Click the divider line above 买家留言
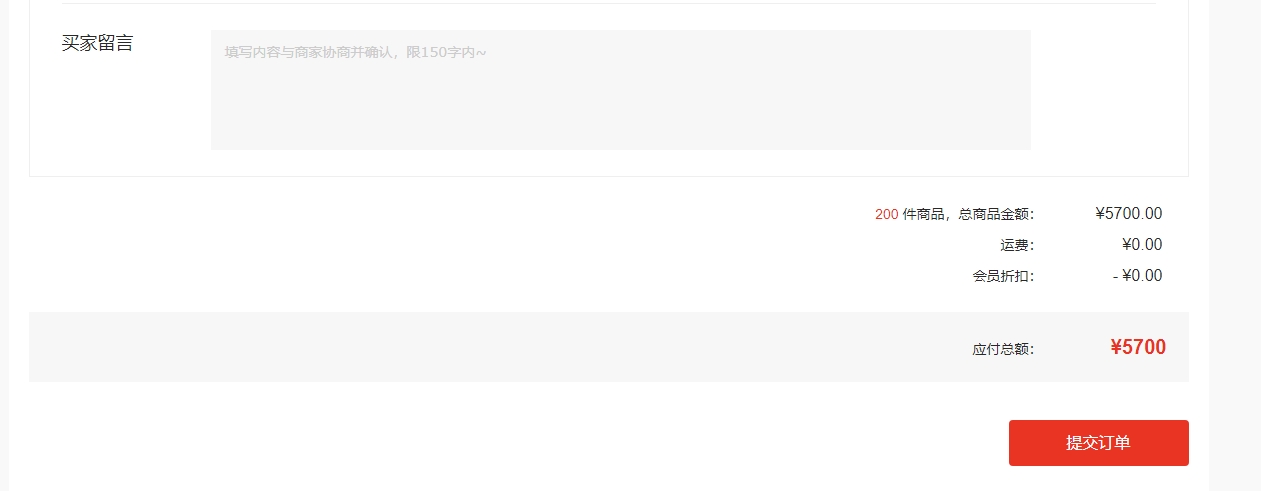This screenshot has width=1261, height=491. coord(608,3)
